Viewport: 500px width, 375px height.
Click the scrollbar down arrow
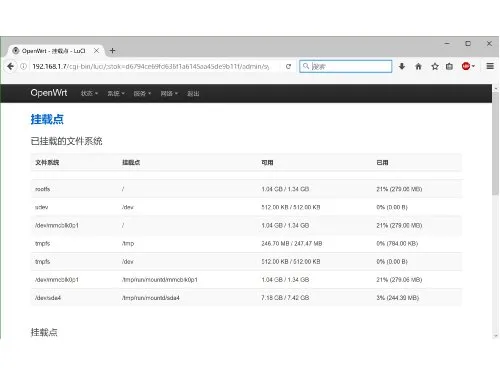[x=495, y=336]
